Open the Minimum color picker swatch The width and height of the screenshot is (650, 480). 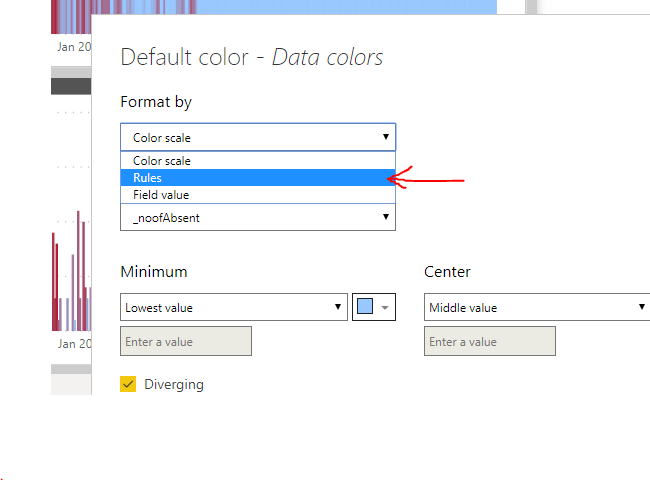click(374, 307)
